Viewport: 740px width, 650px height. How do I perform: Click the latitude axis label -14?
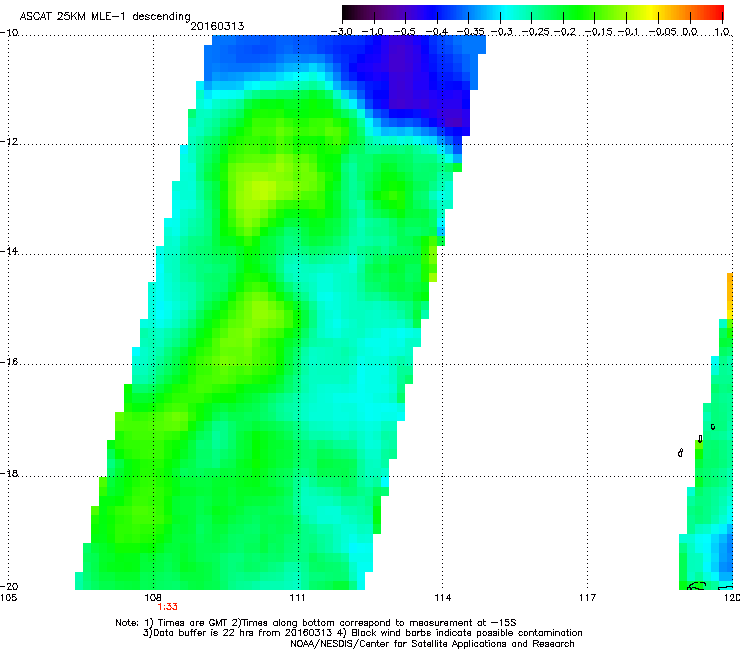tap(9, 251)
